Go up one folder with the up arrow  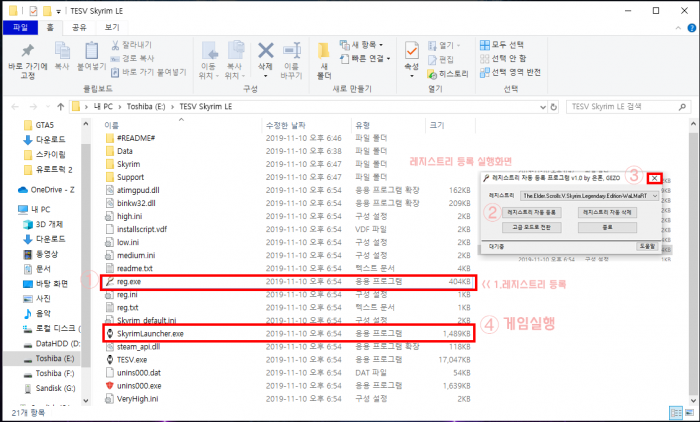(x=61, y=107)
